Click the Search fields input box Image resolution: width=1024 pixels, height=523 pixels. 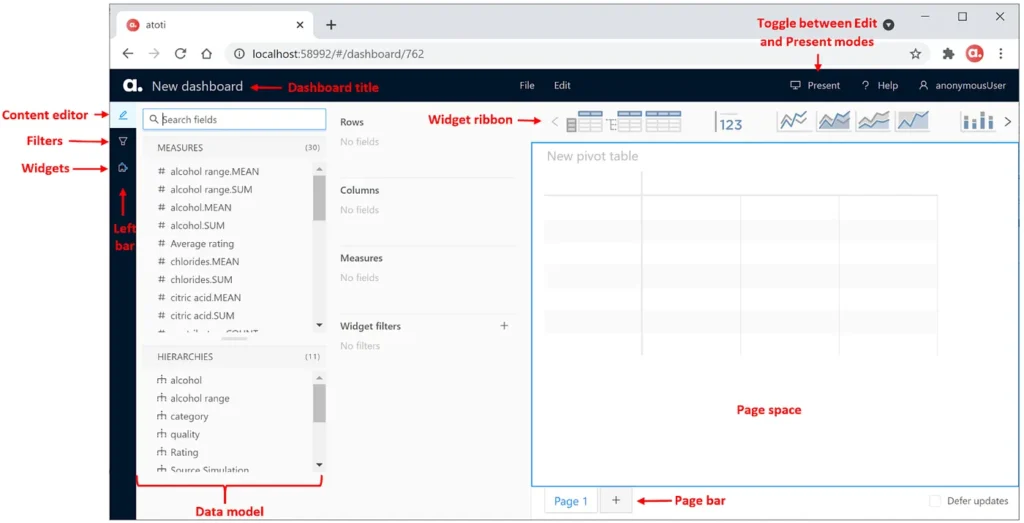pyautogui.click(x=234, y=119)
